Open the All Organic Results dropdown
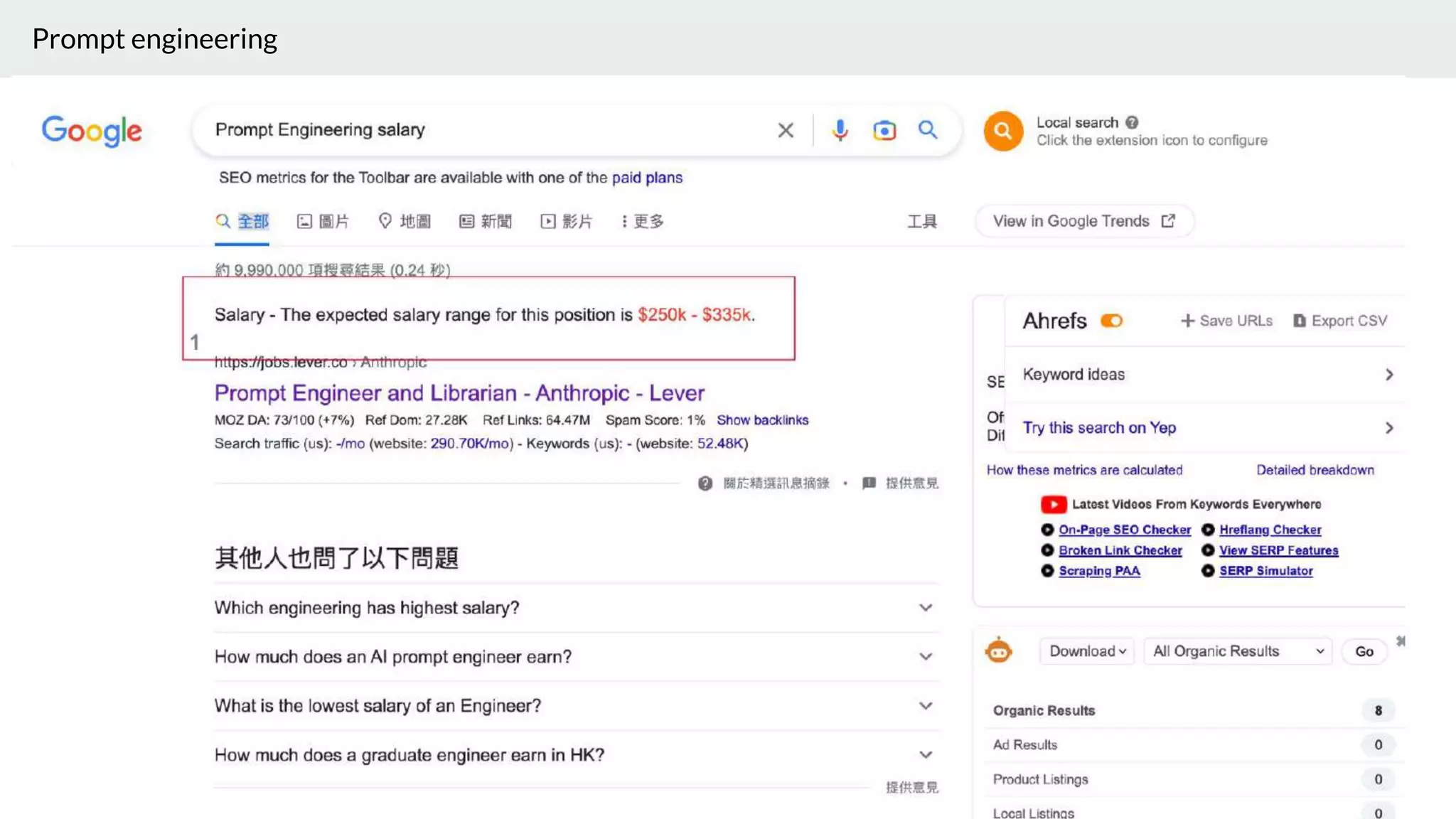Image resolution: width=1456 pixels, height=819 pixels. pos(1238,651)
